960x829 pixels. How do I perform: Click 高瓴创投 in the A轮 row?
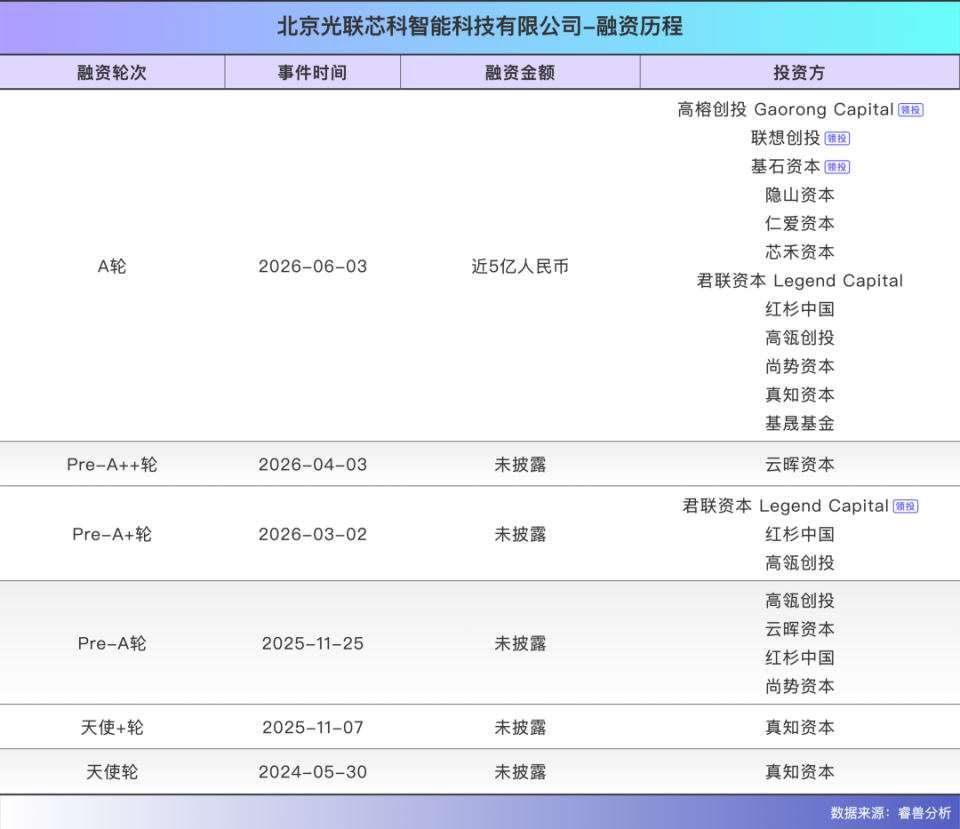pyautogui.click(x=800, y=338)
